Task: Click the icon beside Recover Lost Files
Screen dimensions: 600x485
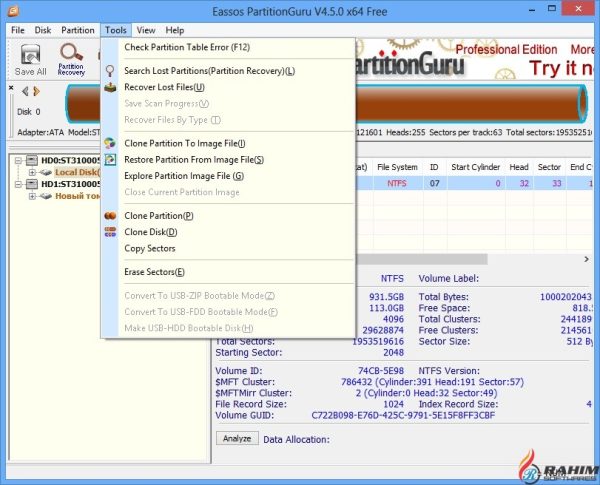Action: point(110,87)
